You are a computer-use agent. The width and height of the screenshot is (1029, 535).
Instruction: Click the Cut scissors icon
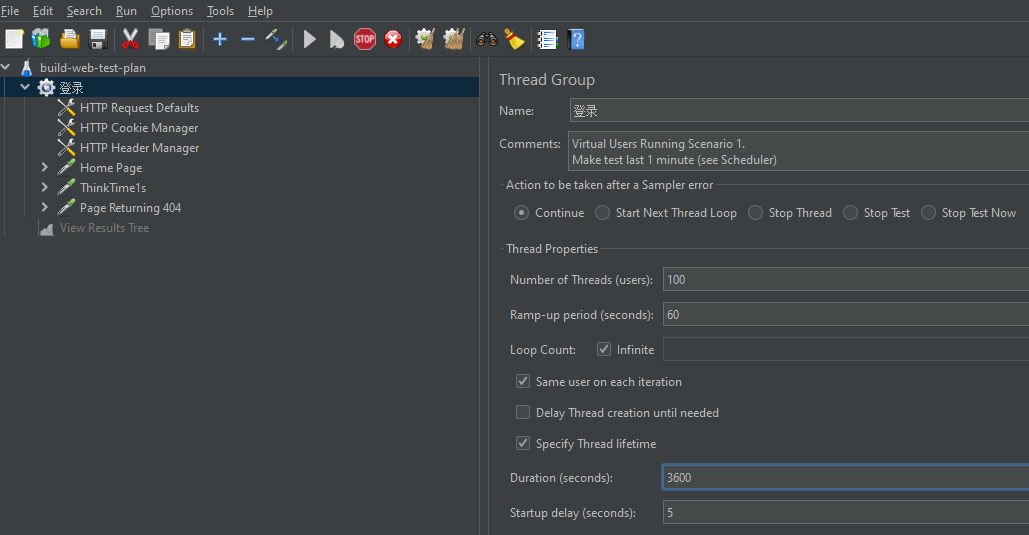coord(131,39)
